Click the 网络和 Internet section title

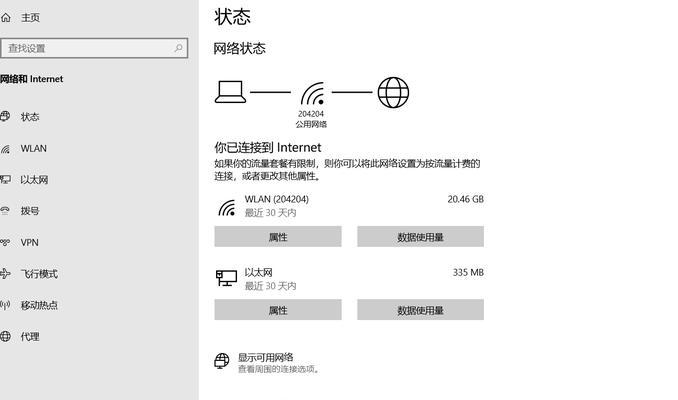point(32,79)
